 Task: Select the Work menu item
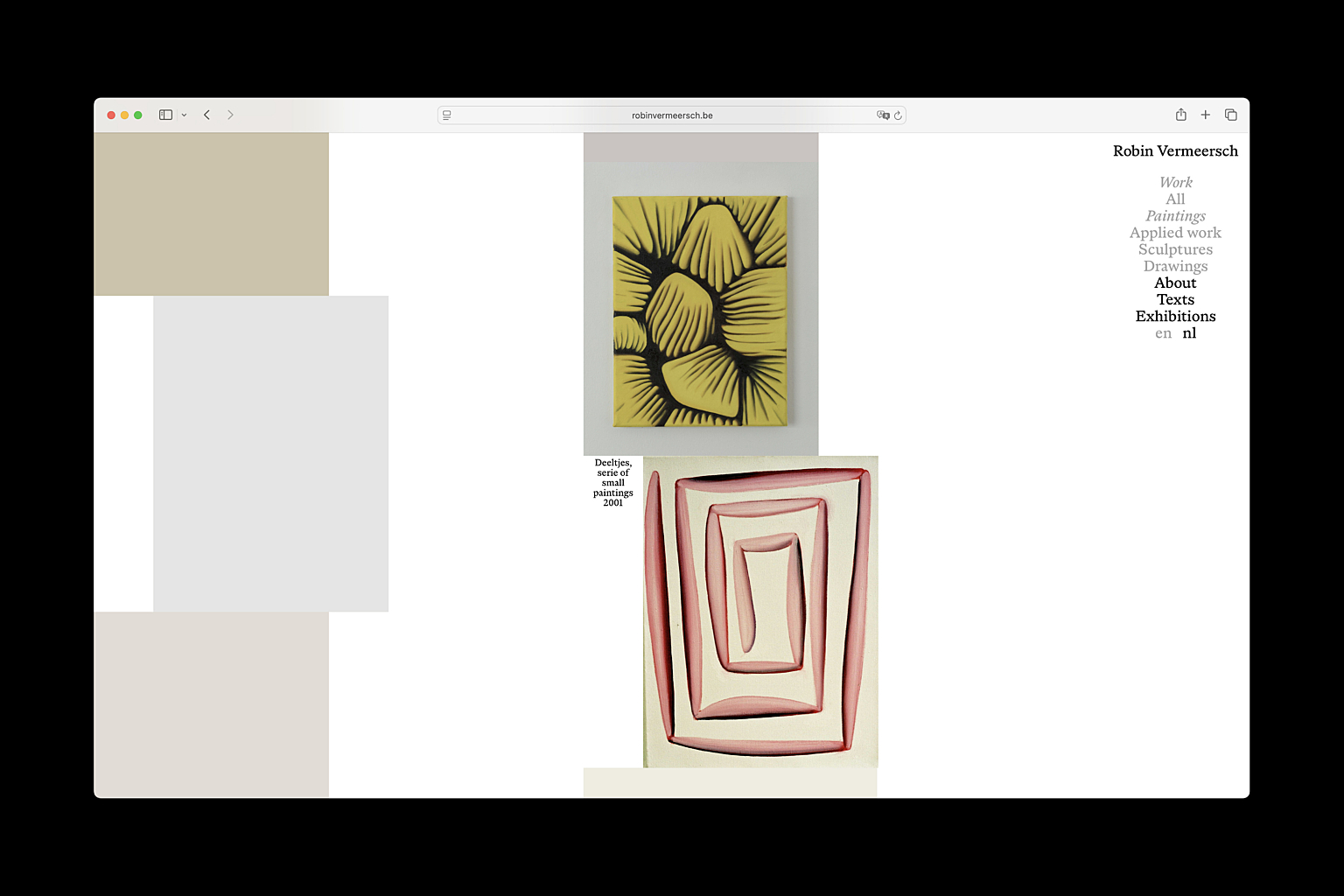click(1175, 182)
